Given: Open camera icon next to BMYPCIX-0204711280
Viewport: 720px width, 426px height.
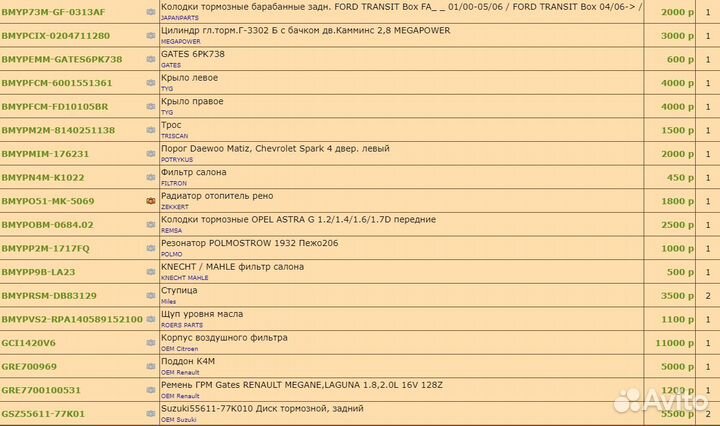Looking at the screenshot, I should pos(151,36).
